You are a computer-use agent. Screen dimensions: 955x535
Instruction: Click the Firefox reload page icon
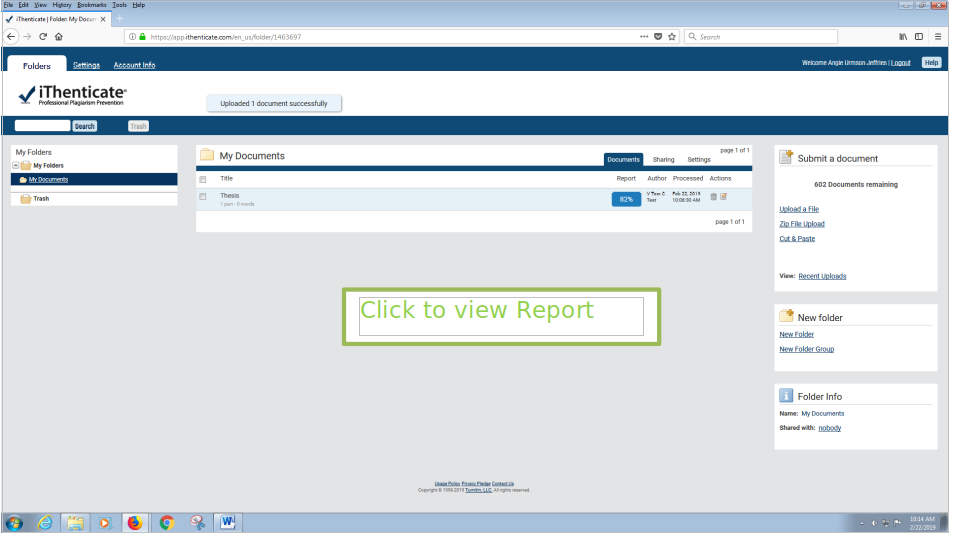point(43,36)
